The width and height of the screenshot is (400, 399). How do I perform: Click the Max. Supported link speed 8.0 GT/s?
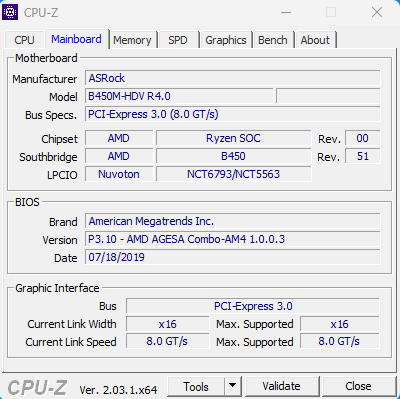(x=339, y=342)
